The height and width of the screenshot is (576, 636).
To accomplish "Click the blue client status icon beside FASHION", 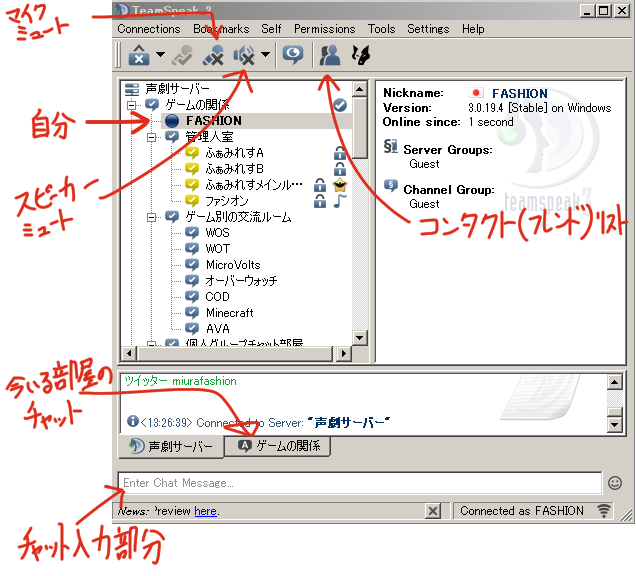I will tap(172, 121).
